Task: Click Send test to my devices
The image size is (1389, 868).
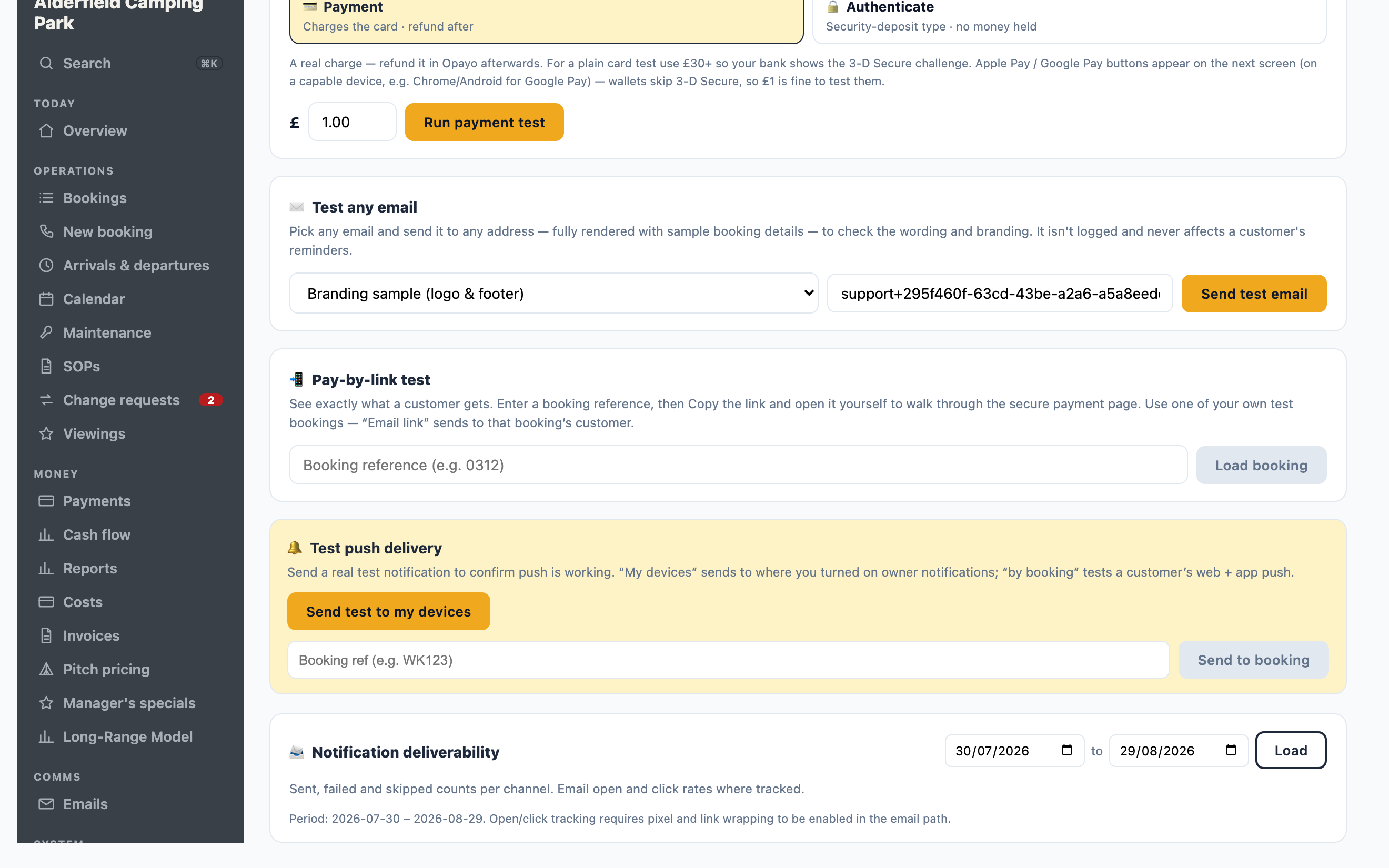Action: point(389,611)
